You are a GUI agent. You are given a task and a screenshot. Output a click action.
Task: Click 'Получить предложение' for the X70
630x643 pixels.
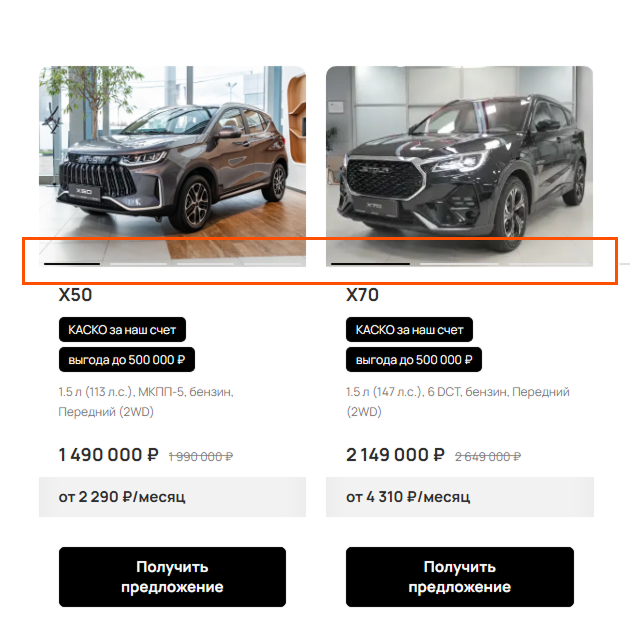click(x=460, y=577)
